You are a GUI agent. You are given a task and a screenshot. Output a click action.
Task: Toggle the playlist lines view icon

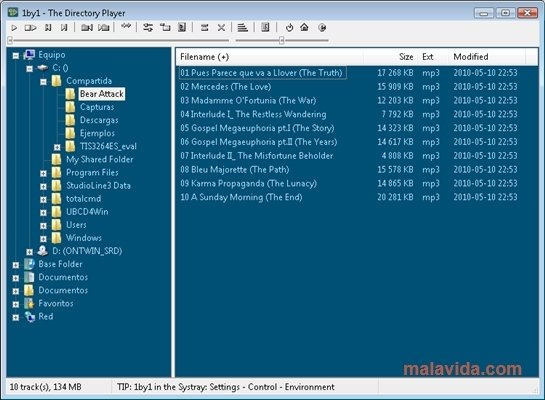tap(242, 27)
